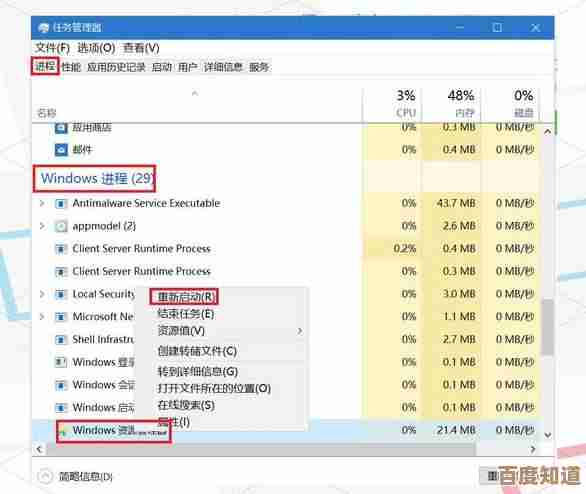Expand the Microsoft Ne... process row

[42, 317]
